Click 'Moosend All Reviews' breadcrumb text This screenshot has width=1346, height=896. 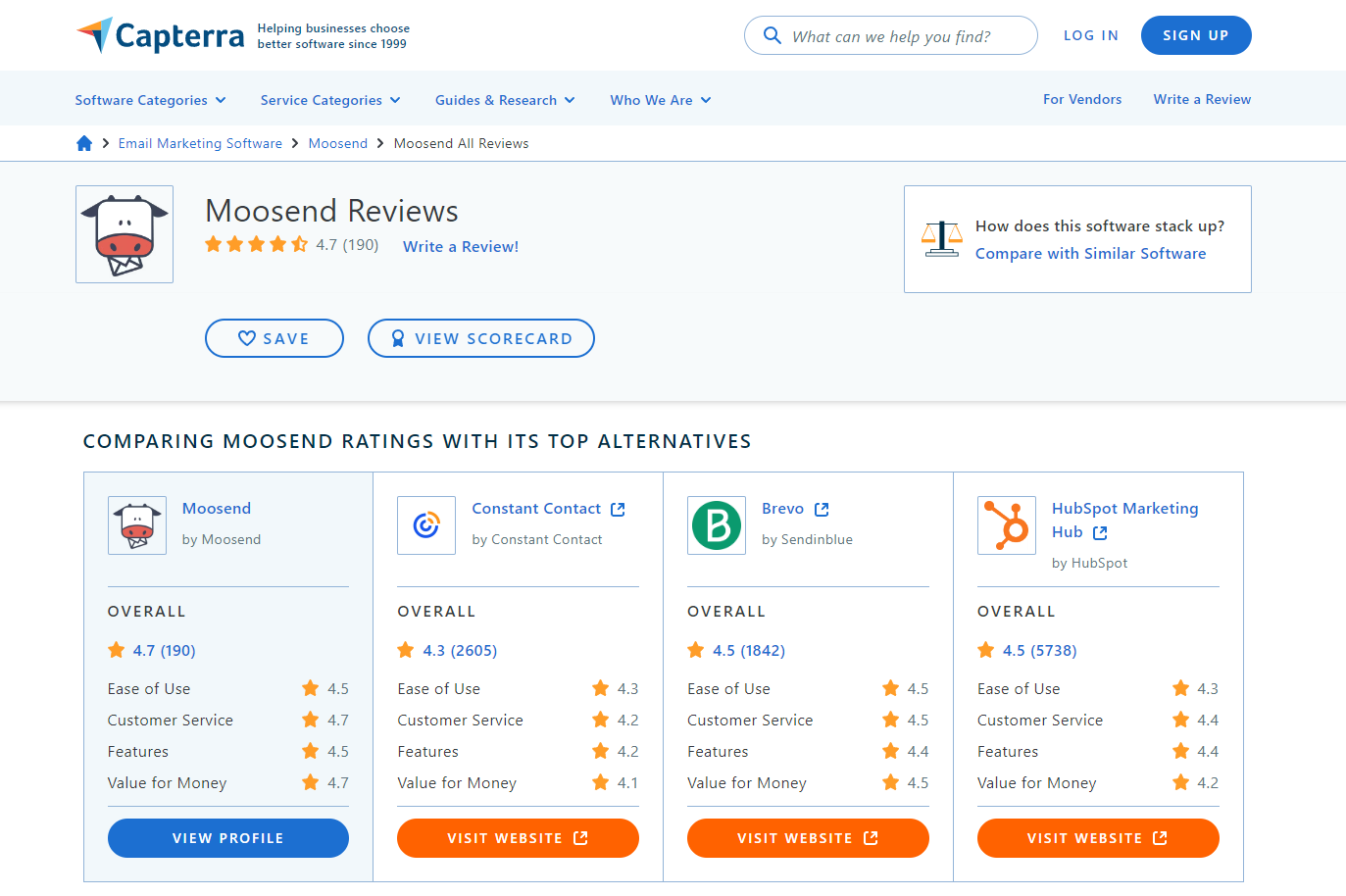pyautogui.click(x=461, y=143)
